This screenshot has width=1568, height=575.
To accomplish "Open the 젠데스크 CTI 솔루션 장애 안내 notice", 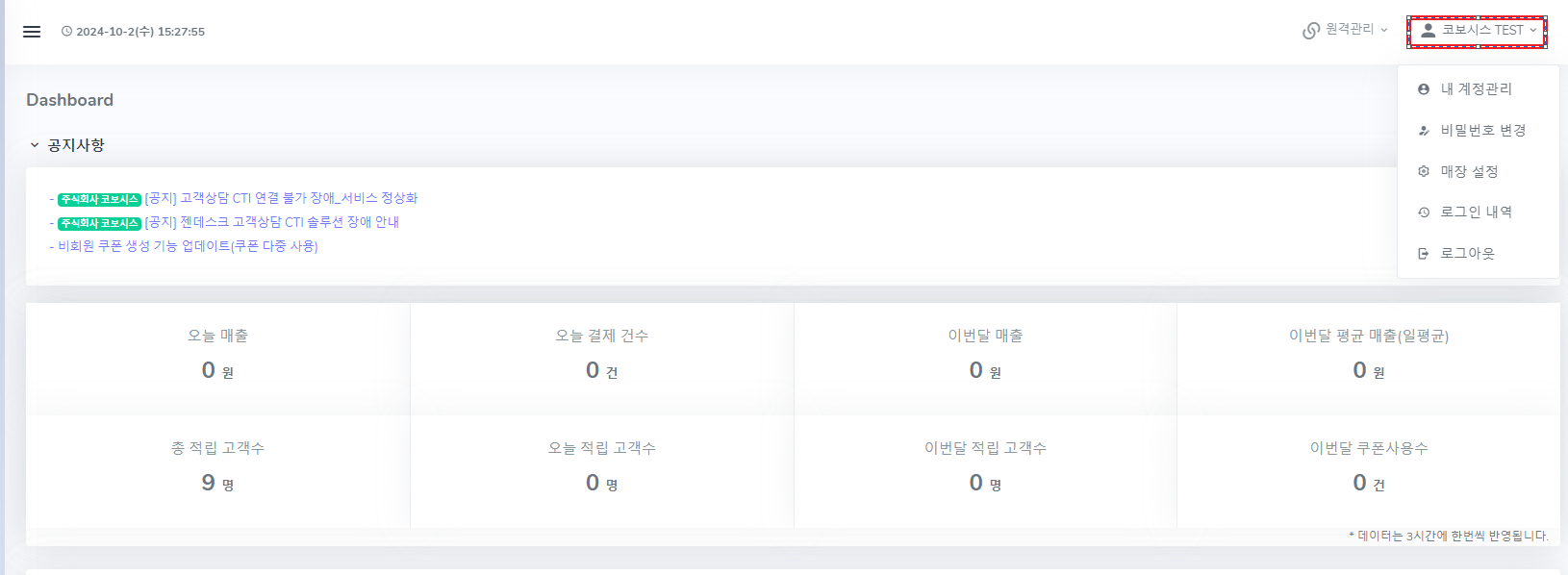I will [271, 222].
